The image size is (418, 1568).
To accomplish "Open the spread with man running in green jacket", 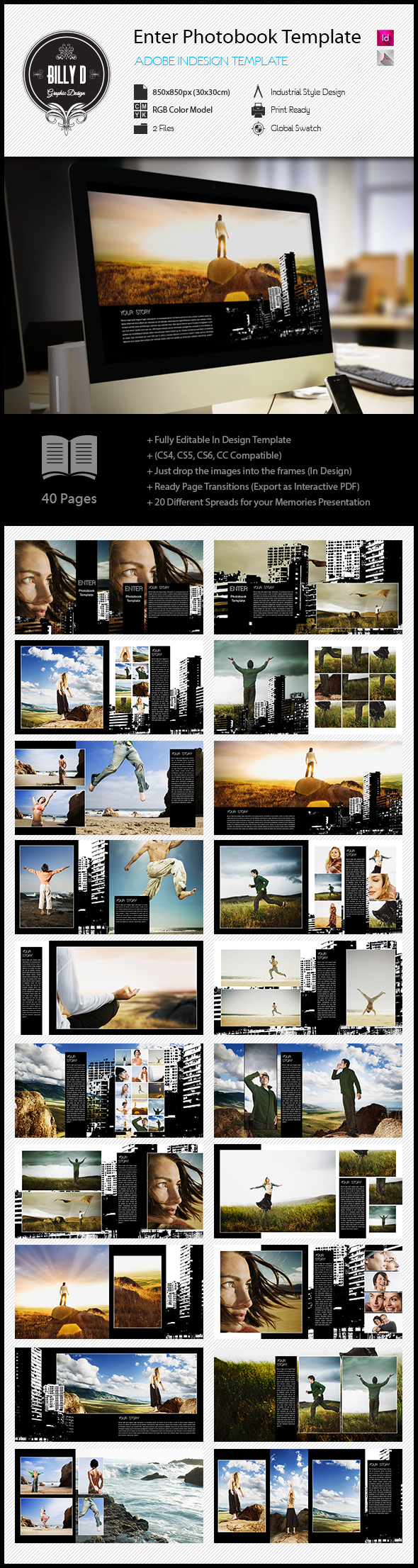I will pyautogui.click(x=308, y=887).
